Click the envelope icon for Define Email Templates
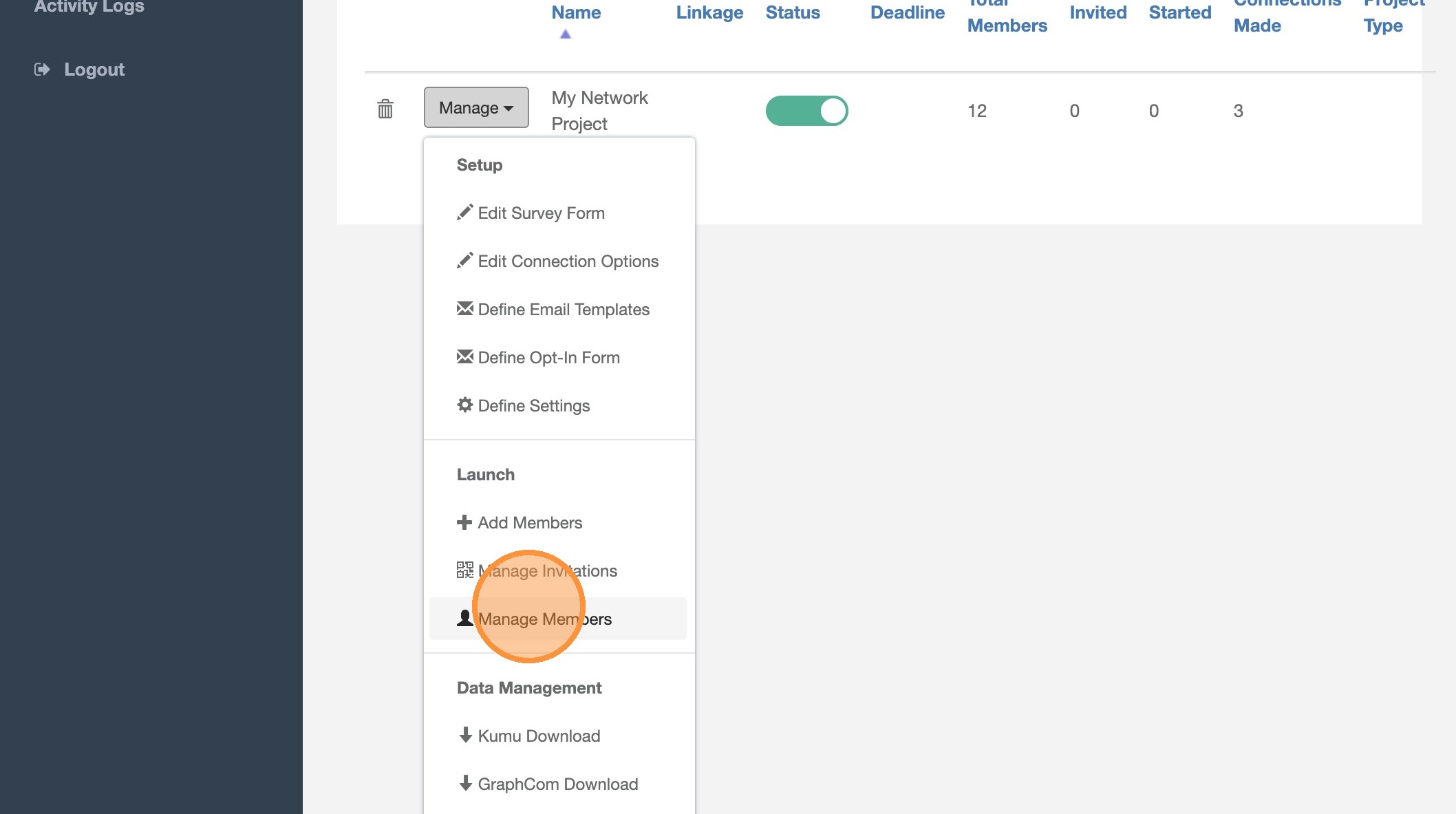This screenshot has height=814, width=1456. pyautogui.click(x=465, y=308)
